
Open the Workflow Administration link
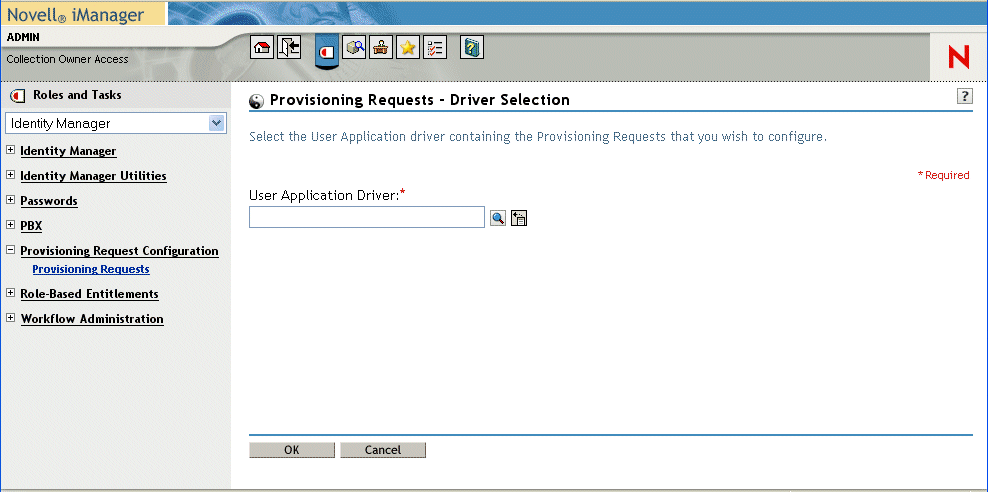(92, 319)
